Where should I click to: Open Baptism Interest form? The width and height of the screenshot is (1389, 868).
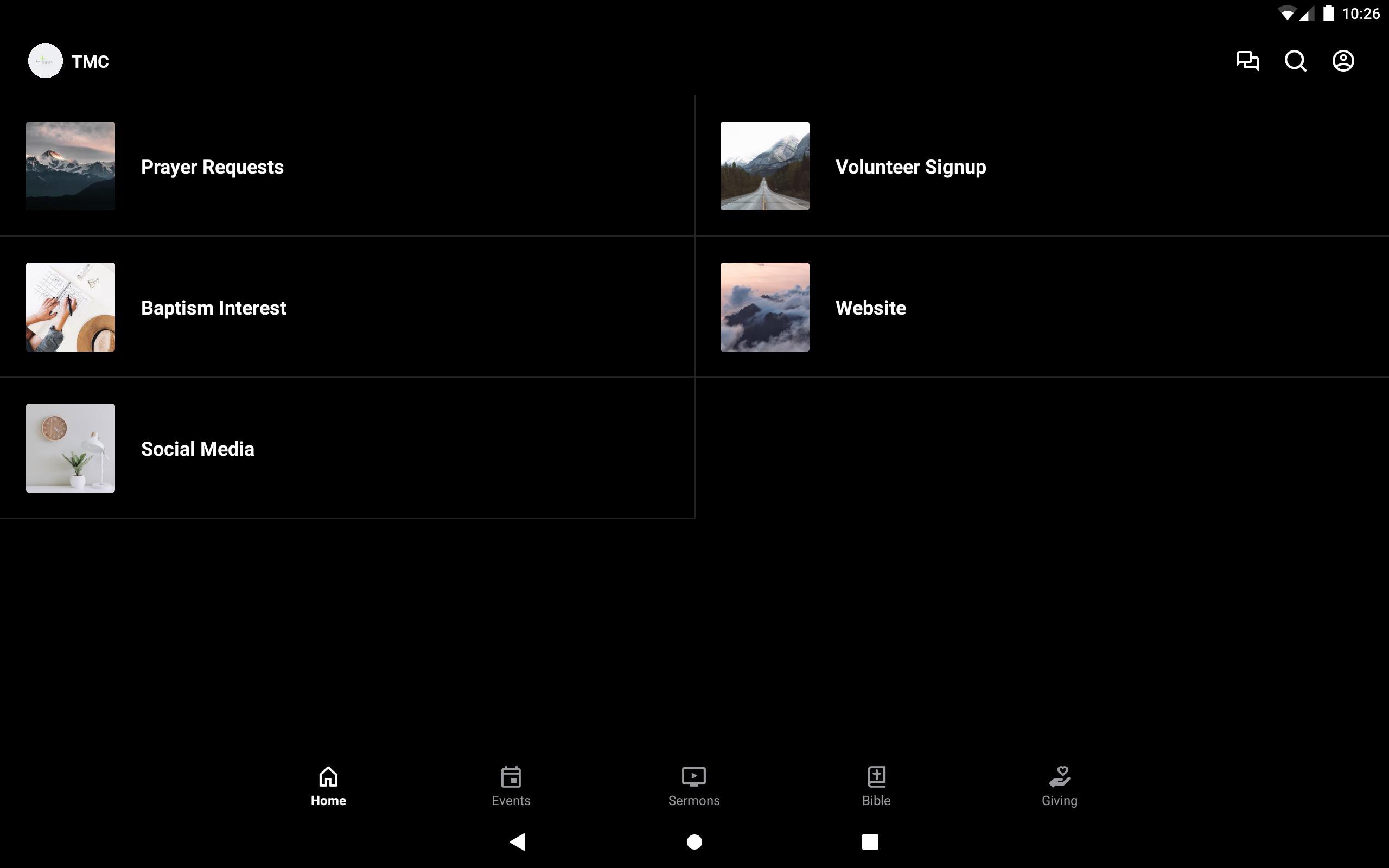214,308
